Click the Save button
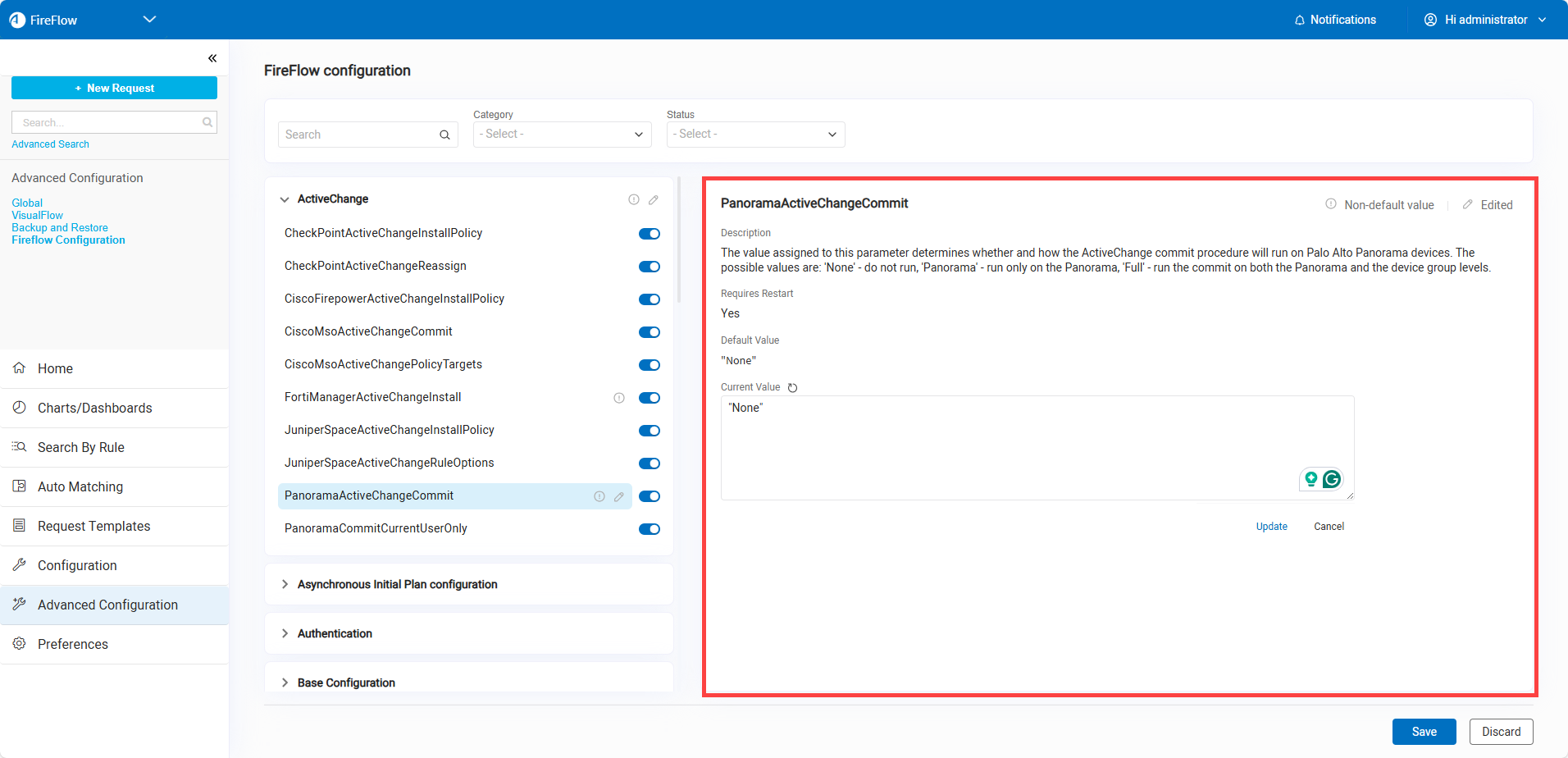This screenshot has height=758, width=1568. click(x=1424, y=732)
